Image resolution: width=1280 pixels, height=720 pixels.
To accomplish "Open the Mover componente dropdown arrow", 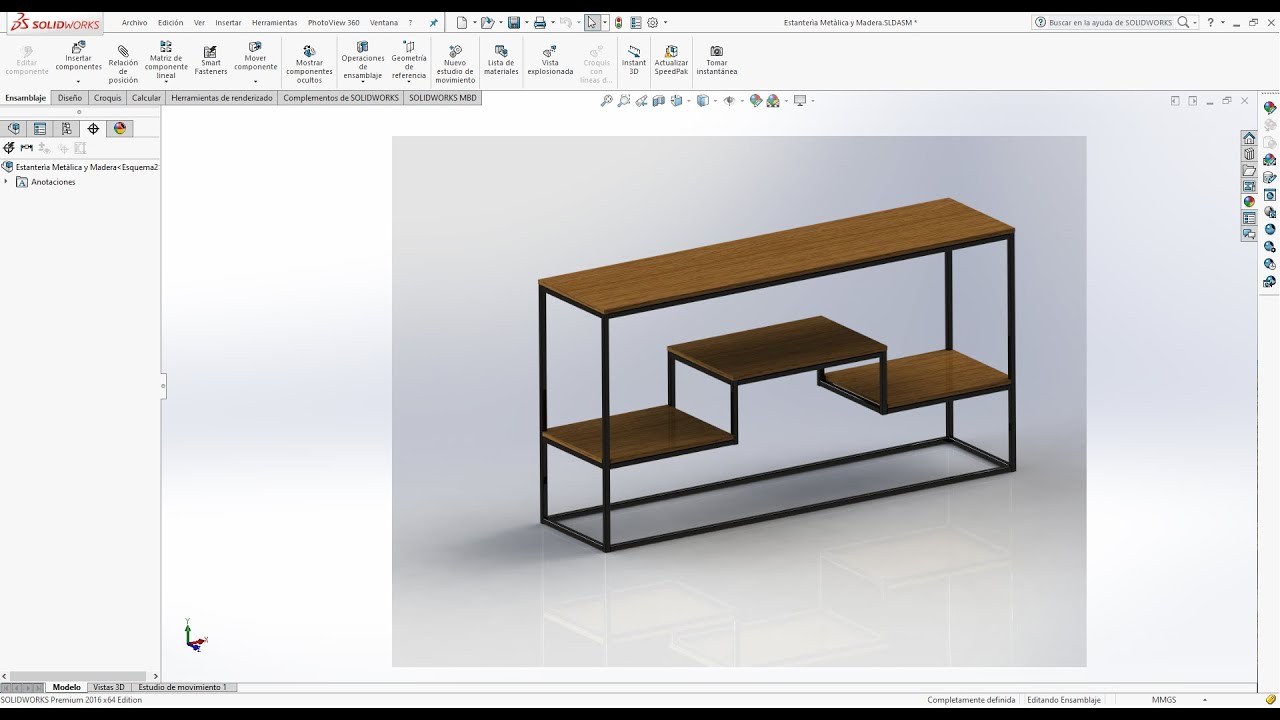I will 255,81.
